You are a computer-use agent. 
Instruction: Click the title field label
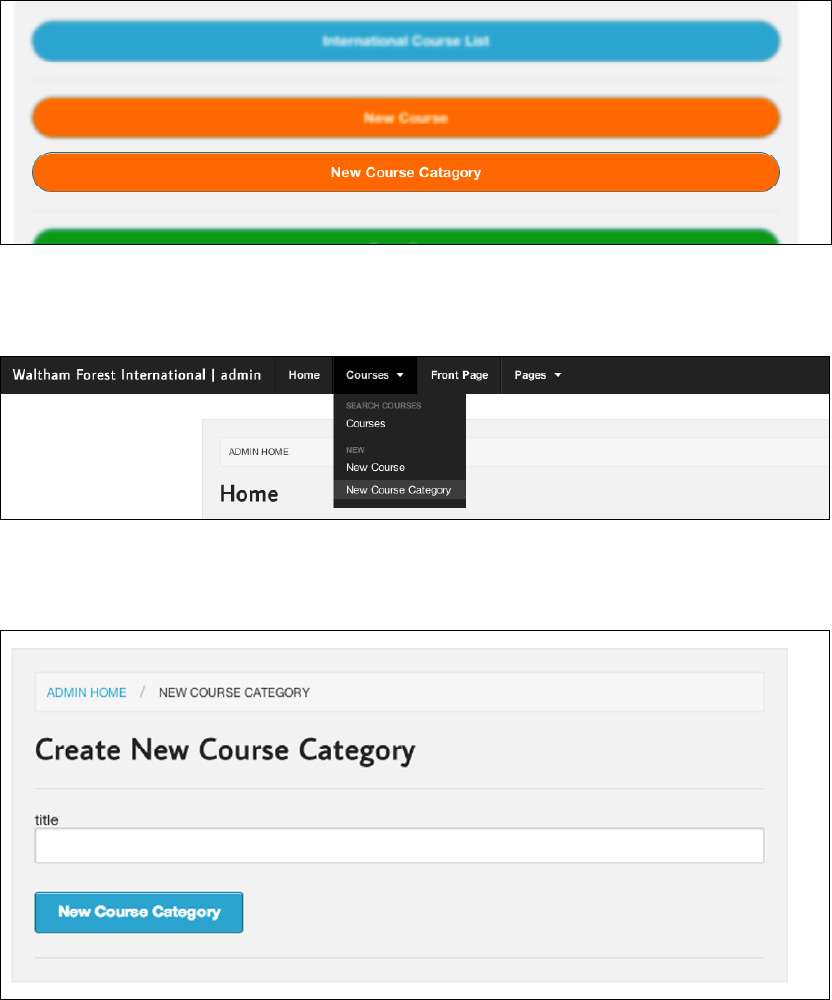47,820
